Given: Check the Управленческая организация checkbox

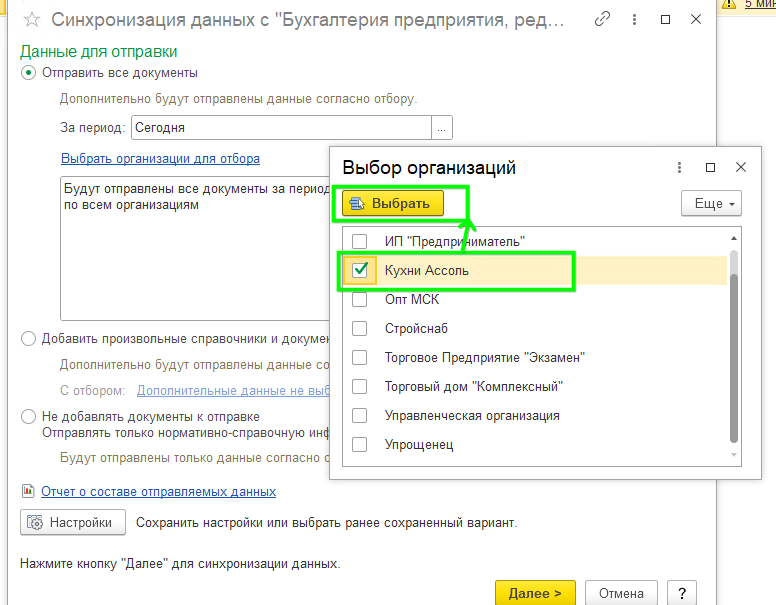Looking at the screenshot, I should coord(359,415).
